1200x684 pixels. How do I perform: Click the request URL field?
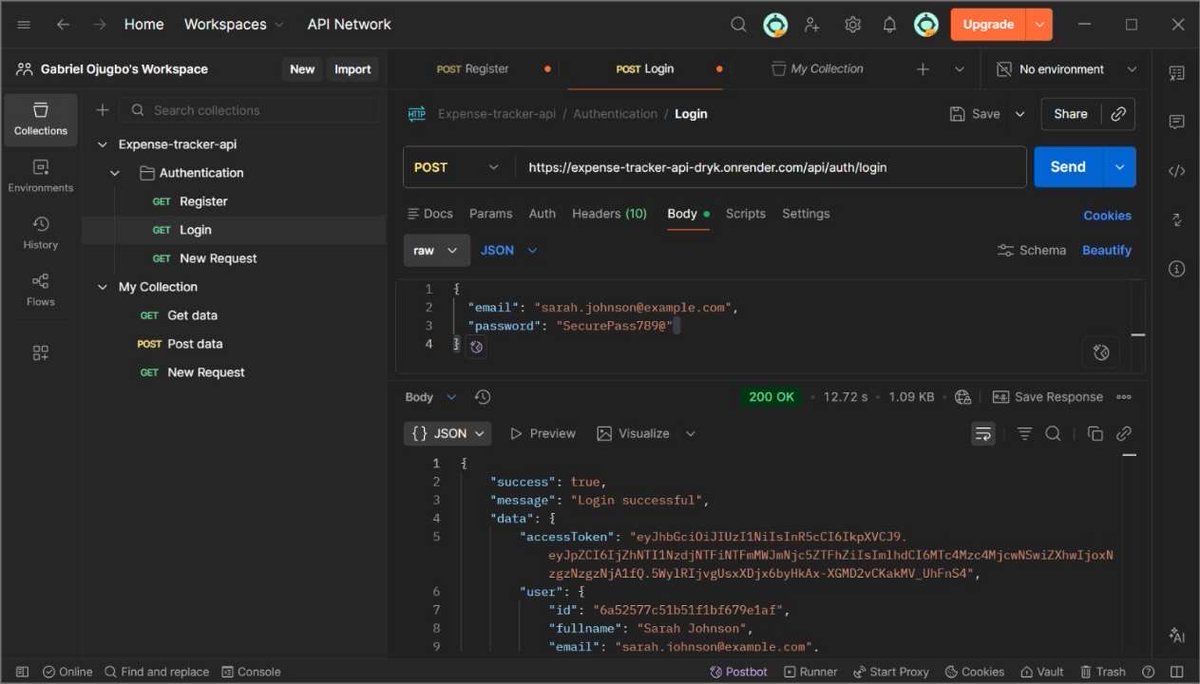point(771,167)
